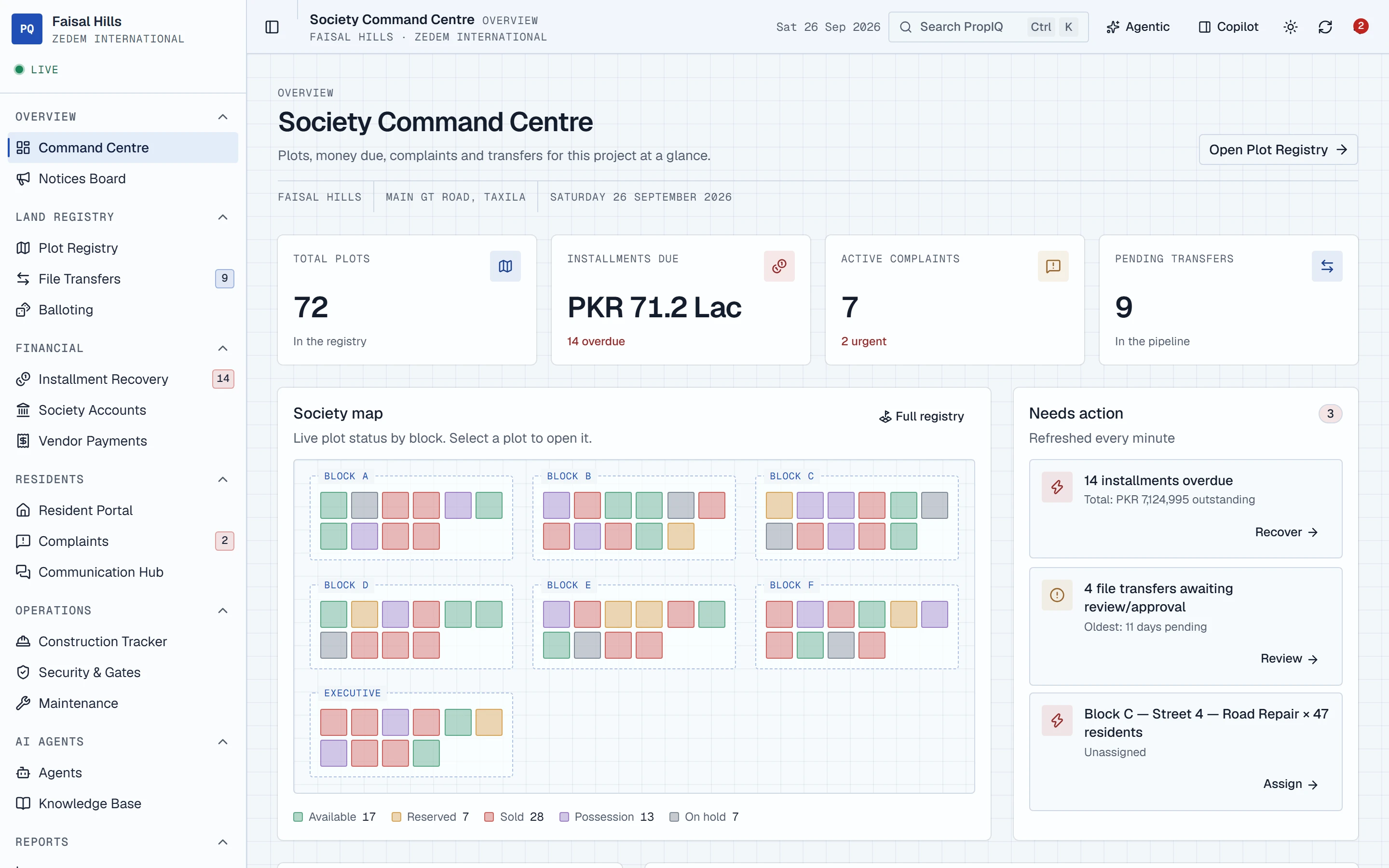This screenshot has width=1389, height=868.
Task: Click Open Plot Registry button
Action: [x=1278, y=150]
